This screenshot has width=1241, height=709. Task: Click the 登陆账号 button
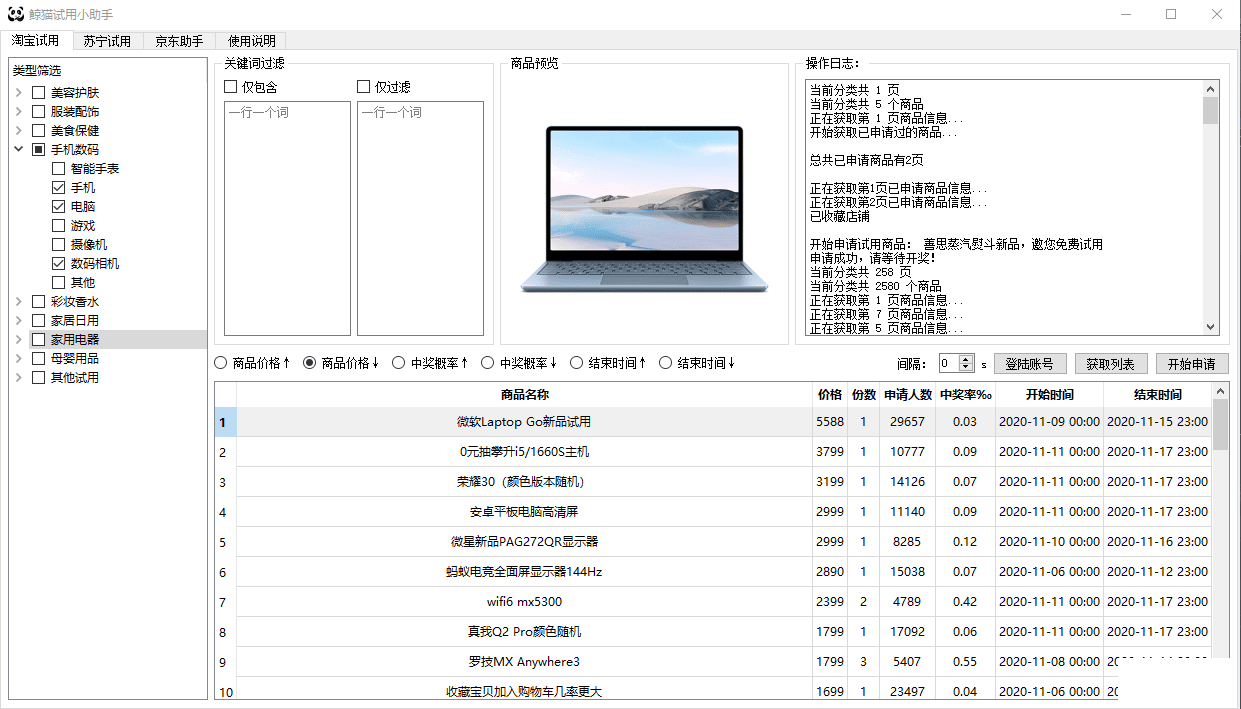(x=1030, y=364)
